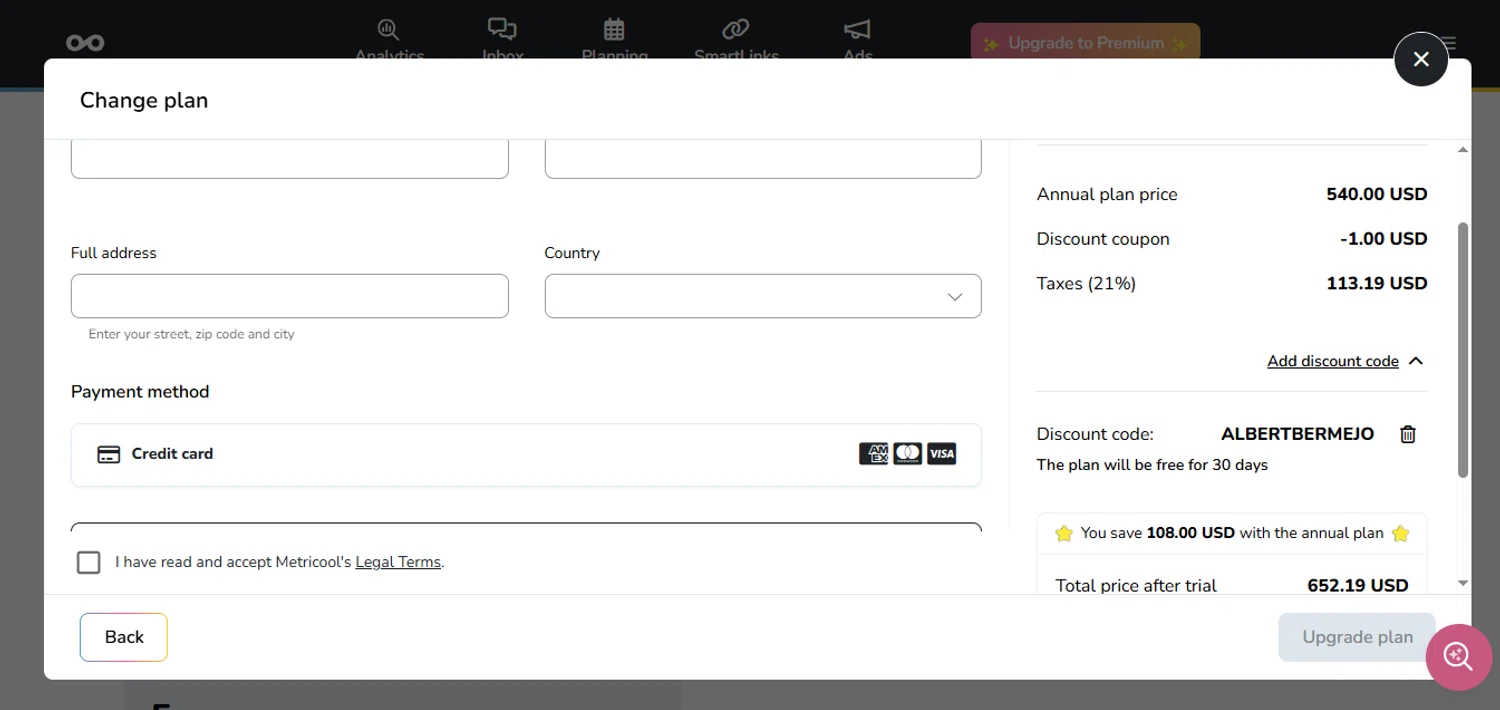Click the summary scrollbar down arrow
This screenshot has width=1500, height=710.
tap(1463, 583)
